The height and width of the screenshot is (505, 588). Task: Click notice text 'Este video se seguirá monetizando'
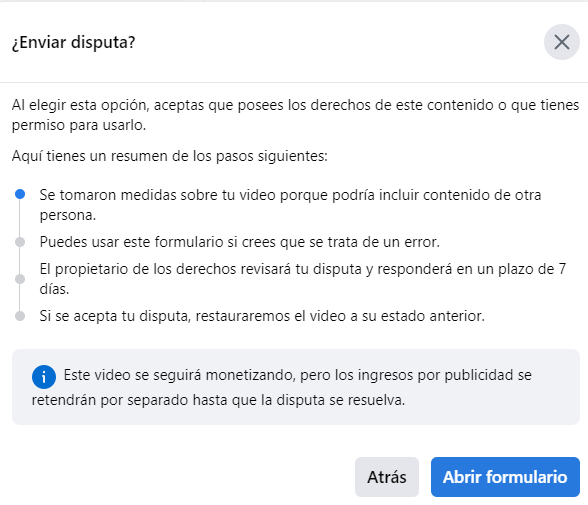[179, 375]
